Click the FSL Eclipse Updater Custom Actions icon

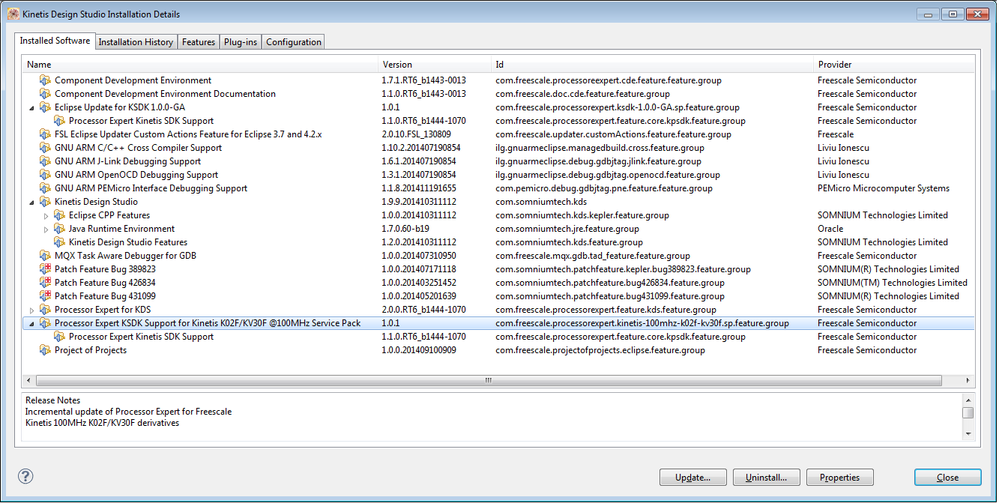(x=45, y=134)
